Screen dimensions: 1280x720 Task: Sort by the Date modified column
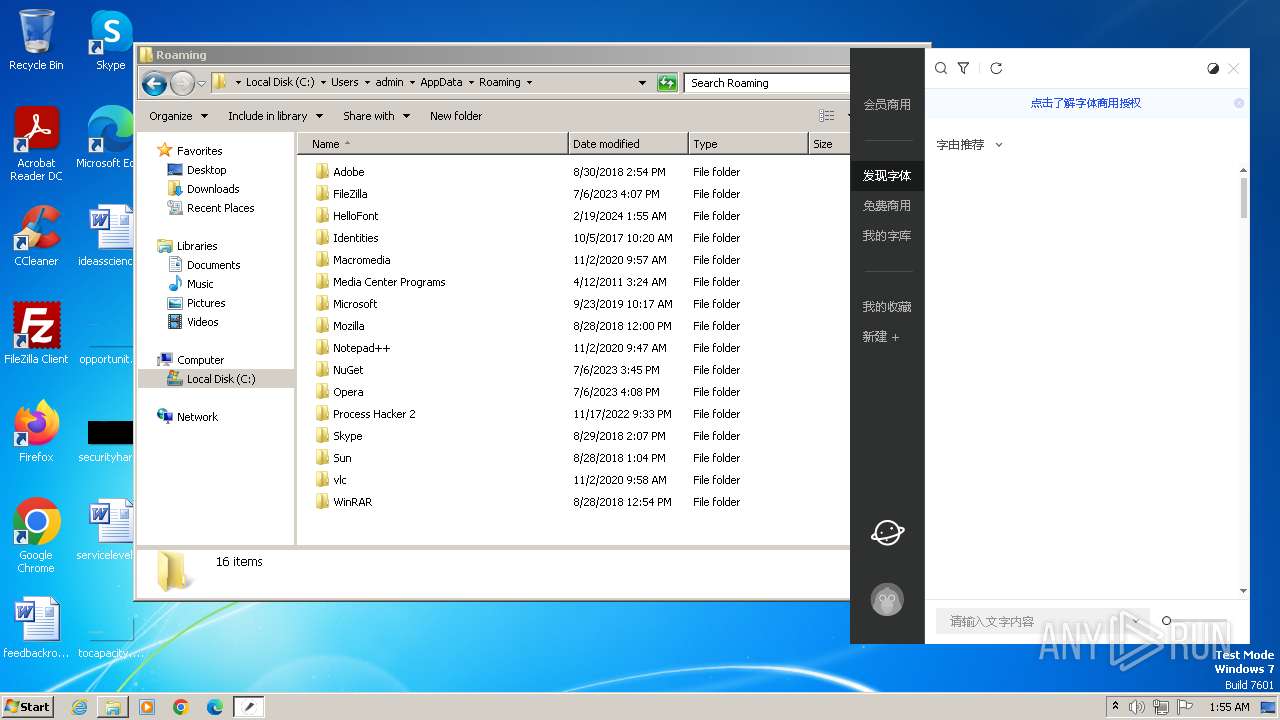(x=628, y=144)
